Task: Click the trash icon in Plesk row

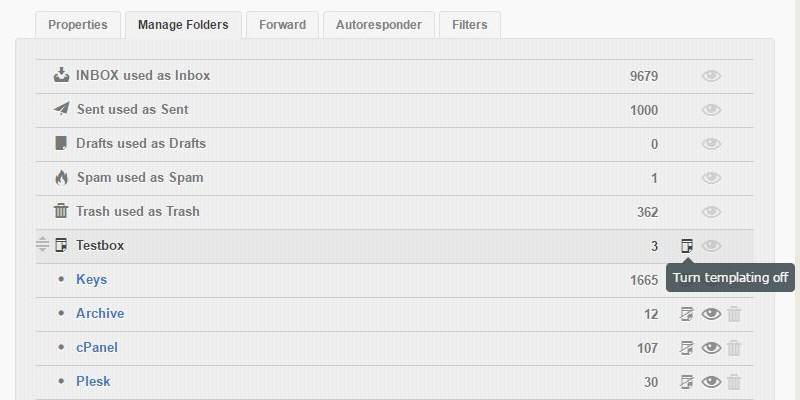Action: tap(734, 382)
